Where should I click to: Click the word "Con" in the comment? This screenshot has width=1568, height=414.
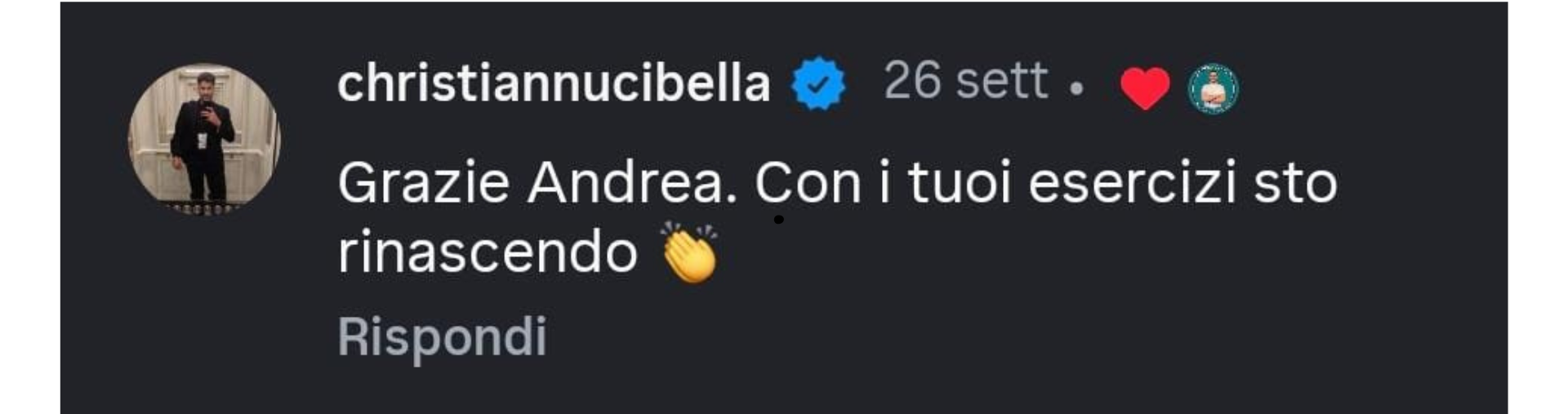coord(808,183)
